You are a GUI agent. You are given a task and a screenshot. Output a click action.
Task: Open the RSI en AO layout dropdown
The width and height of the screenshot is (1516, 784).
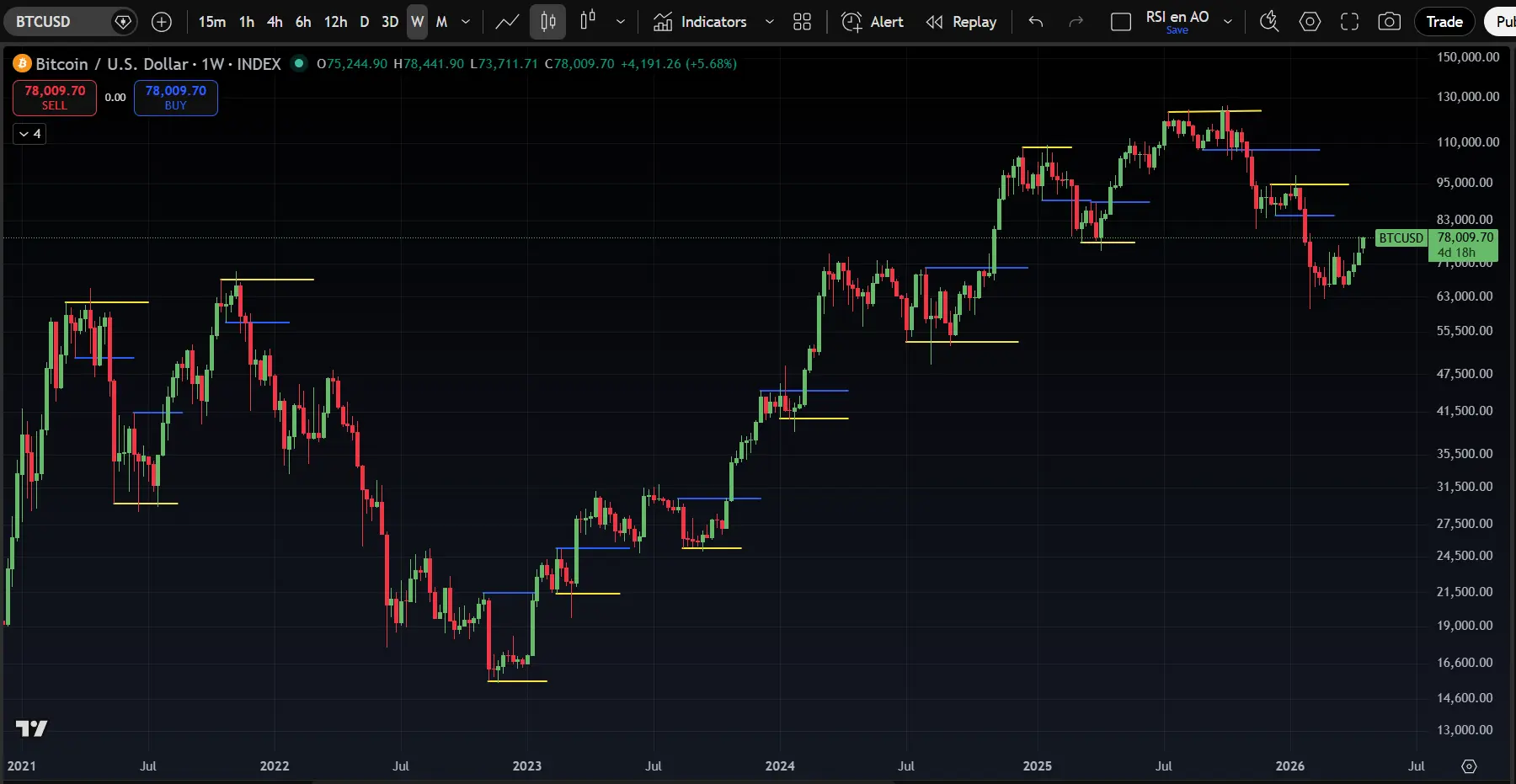point(1228,22)
